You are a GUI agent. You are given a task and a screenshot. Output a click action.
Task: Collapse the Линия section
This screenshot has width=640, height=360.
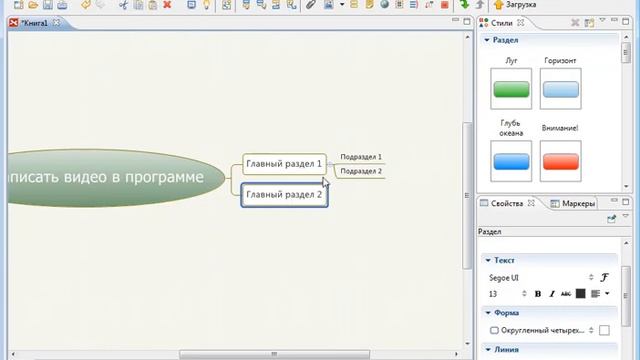pyautogui.click(x=488, y=349)
